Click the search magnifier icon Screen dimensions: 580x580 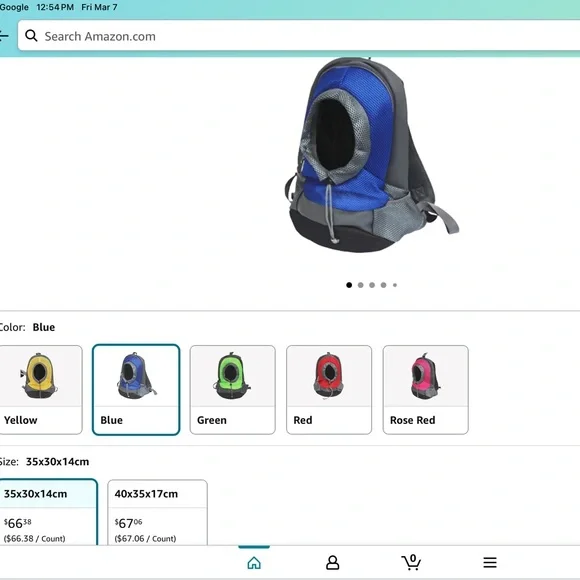31,36
